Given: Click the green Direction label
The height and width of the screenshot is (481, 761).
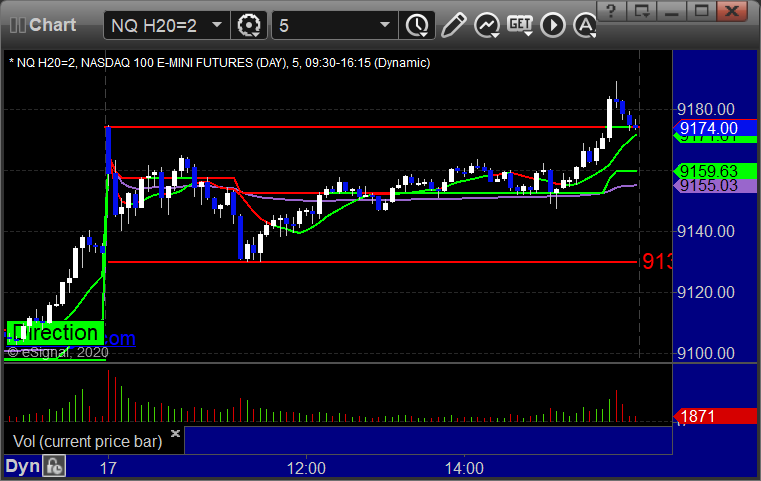Looking at the screenshot, I should coord(55,333).
